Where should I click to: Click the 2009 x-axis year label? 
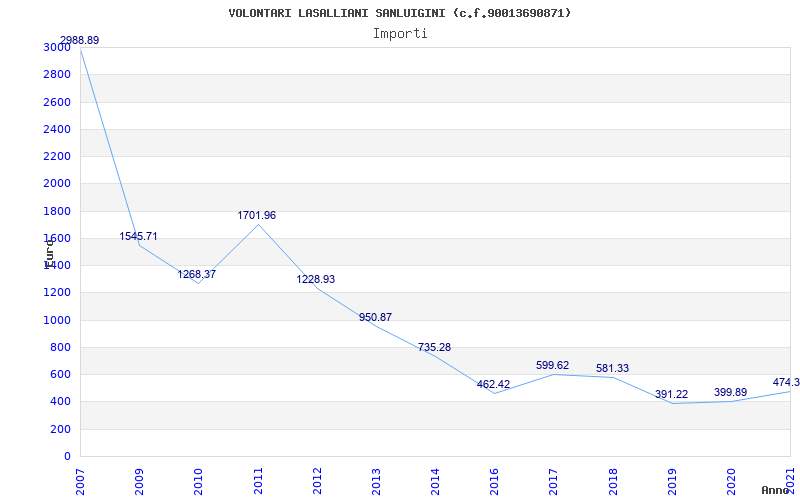(x=139, y=481)
